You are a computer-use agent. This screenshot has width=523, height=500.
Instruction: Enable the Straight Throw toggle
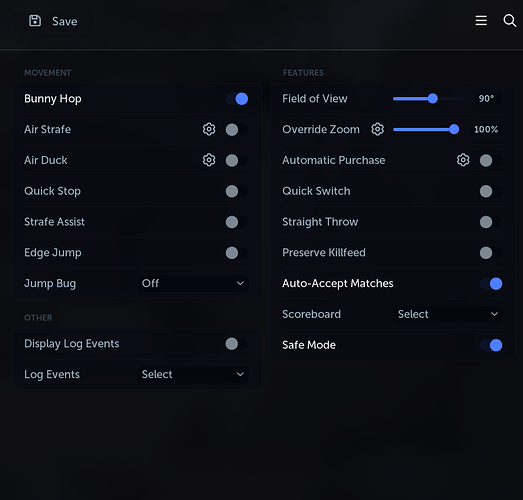[491, 222]
